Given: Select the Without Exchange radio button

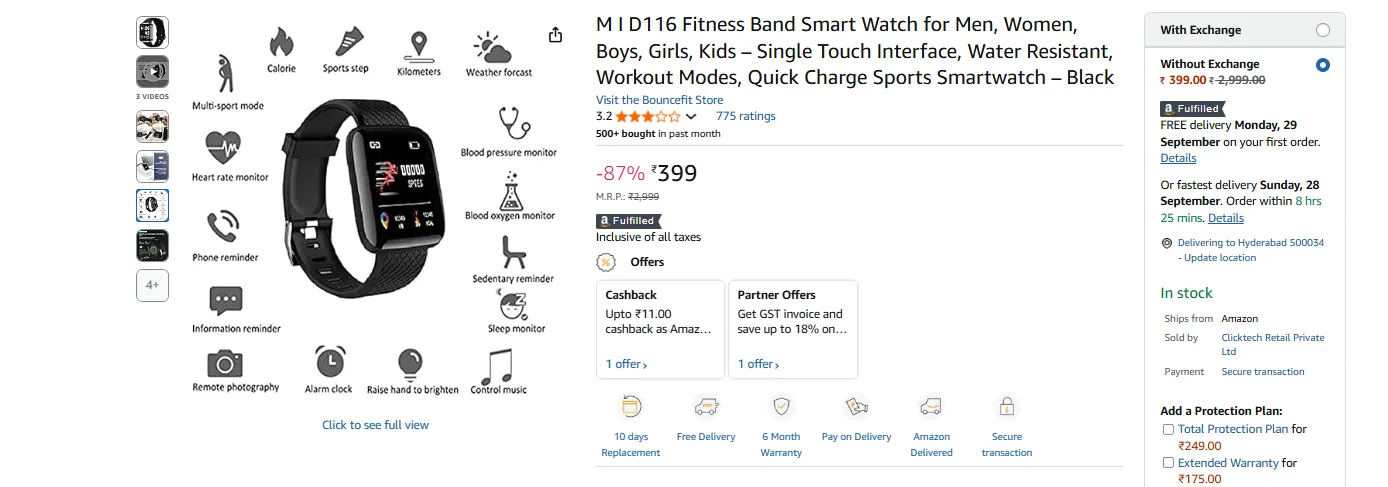Looking at the screenshot, I should pos(1323,65).
